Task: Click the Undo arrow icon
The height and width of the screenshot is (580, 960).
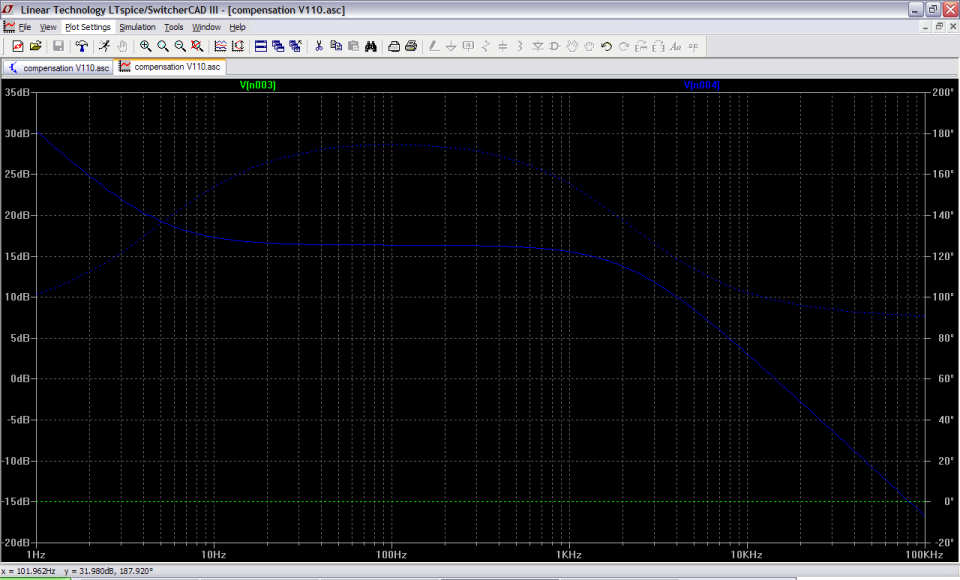Action: (606, 46)
